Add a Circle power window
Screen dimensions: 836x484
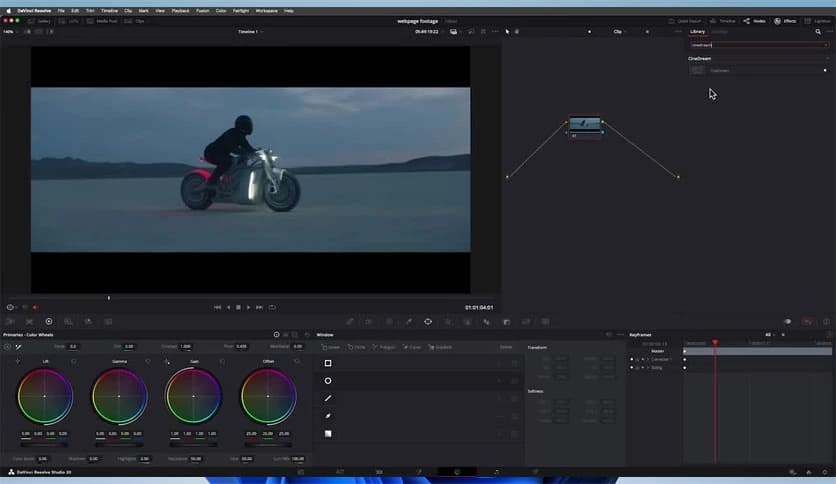click(x=328, y=381)
